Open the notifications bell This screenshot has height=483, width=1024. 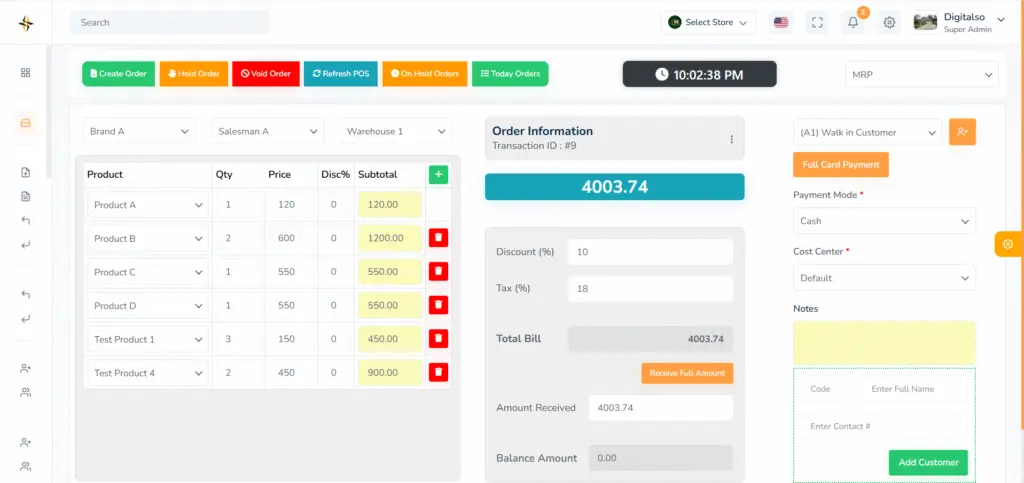(x=853, y=22)
